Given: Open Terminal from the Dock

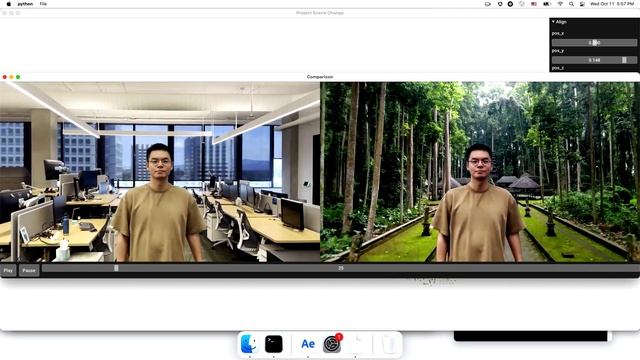Looking at the screenshot, I should [273, 344].
